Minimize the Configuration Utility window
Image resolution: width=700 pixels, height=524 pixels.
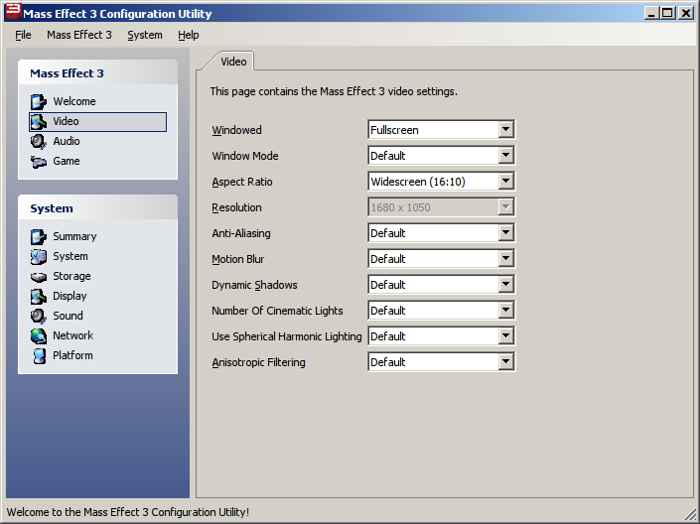tap(652, 13)
